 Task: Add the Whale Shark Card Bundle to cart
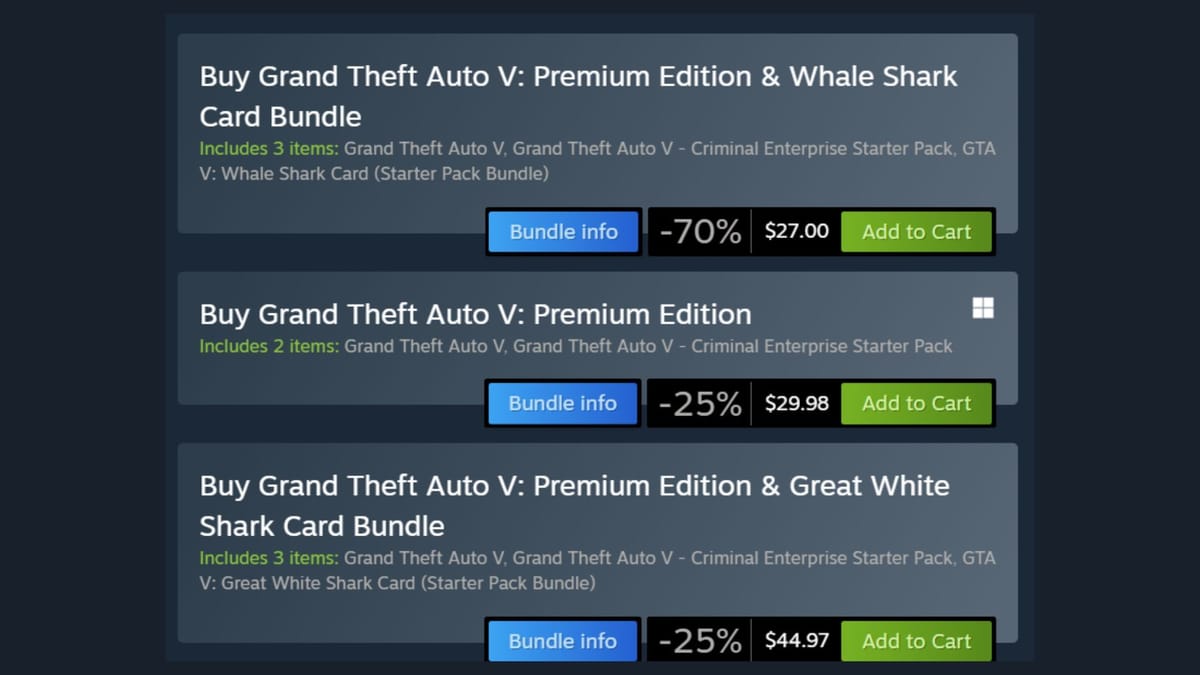click(916, 231)
